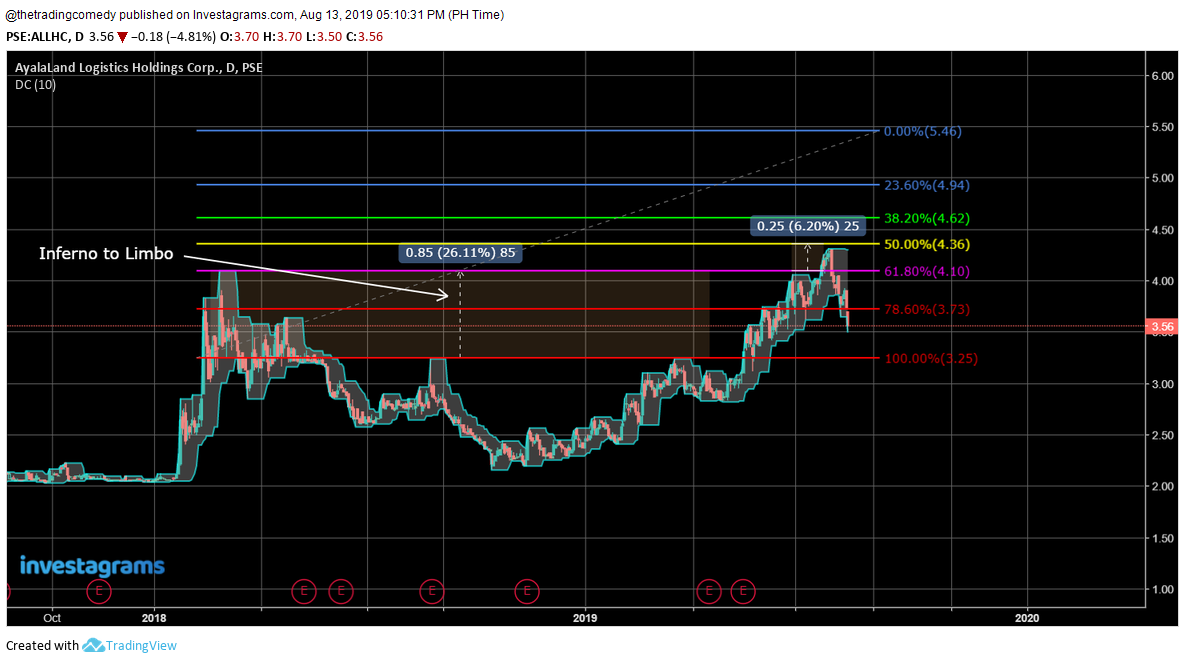Screen dimensions: 1185x663
Task: Click the 5.00 price axis label
Action: pos(1163,178)
